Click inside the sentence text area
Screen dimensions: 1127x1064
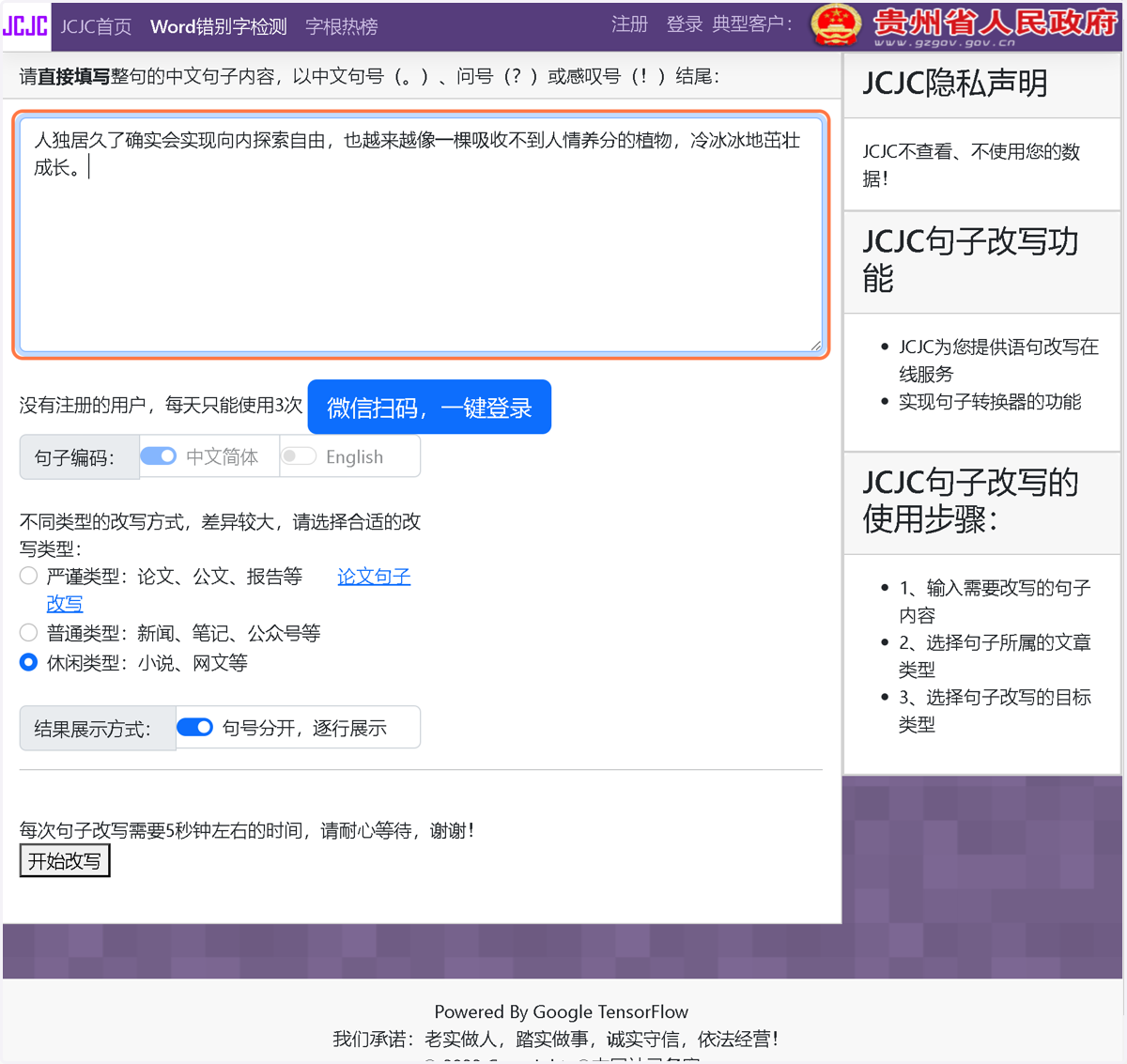pyautogui.click(x=421, y=235)
